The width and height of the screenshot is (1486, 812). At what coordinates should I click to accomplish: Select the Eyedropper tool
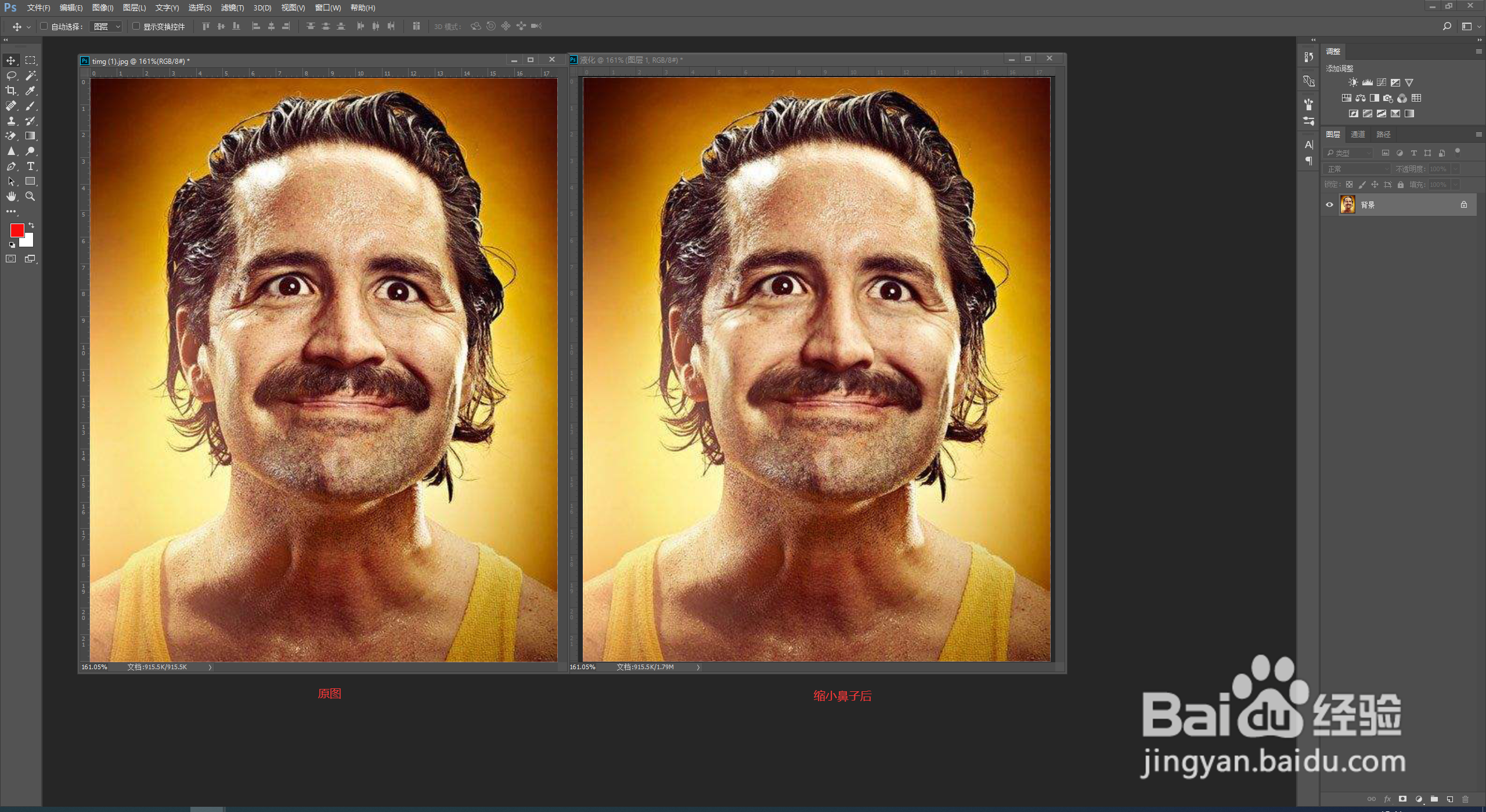[30, 91]
